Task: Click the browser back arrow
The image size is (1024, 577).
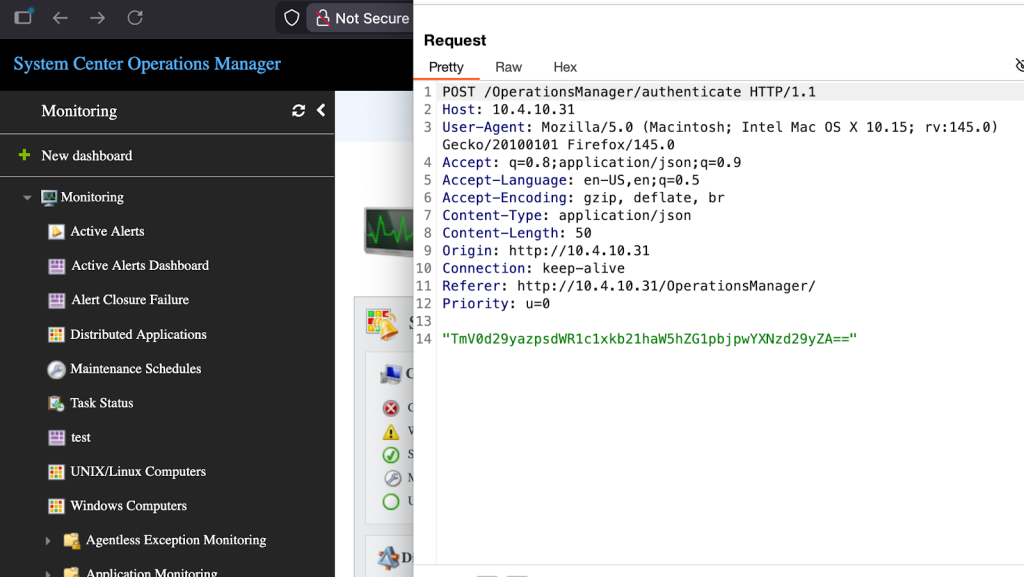Action: tap(60, 18)
